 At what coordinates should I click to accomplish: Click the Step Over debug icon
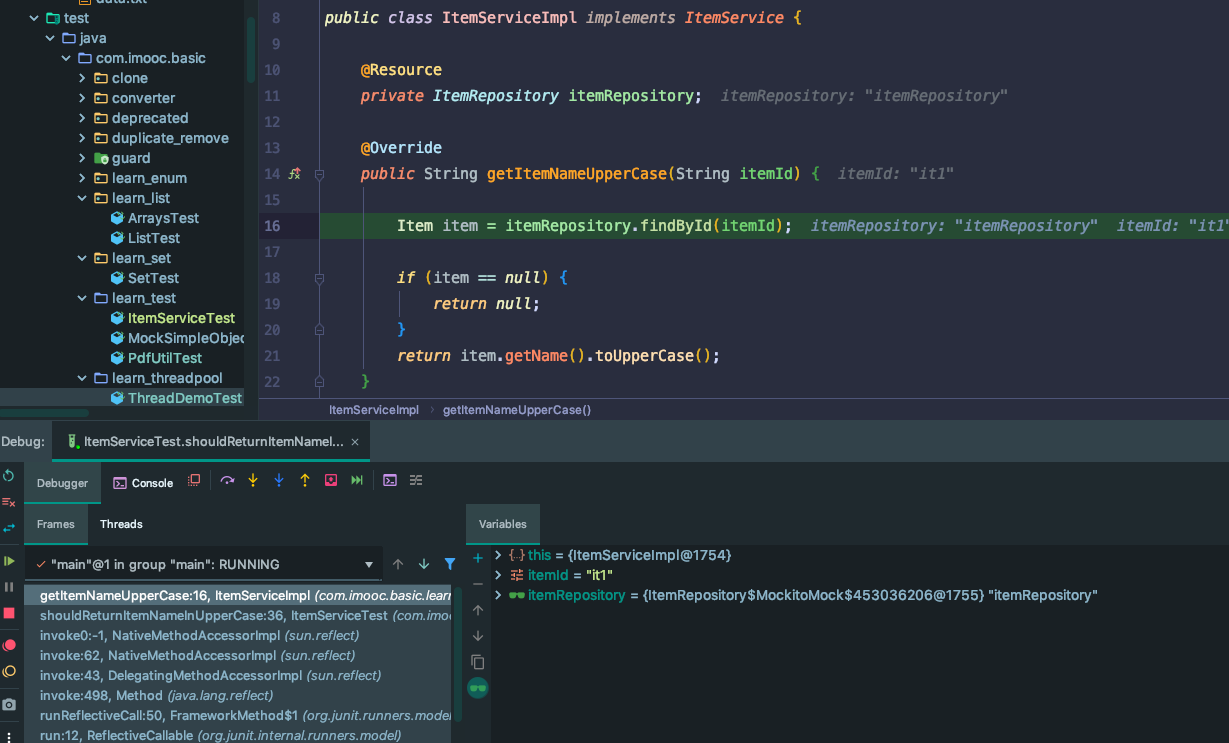pos(227,481)
